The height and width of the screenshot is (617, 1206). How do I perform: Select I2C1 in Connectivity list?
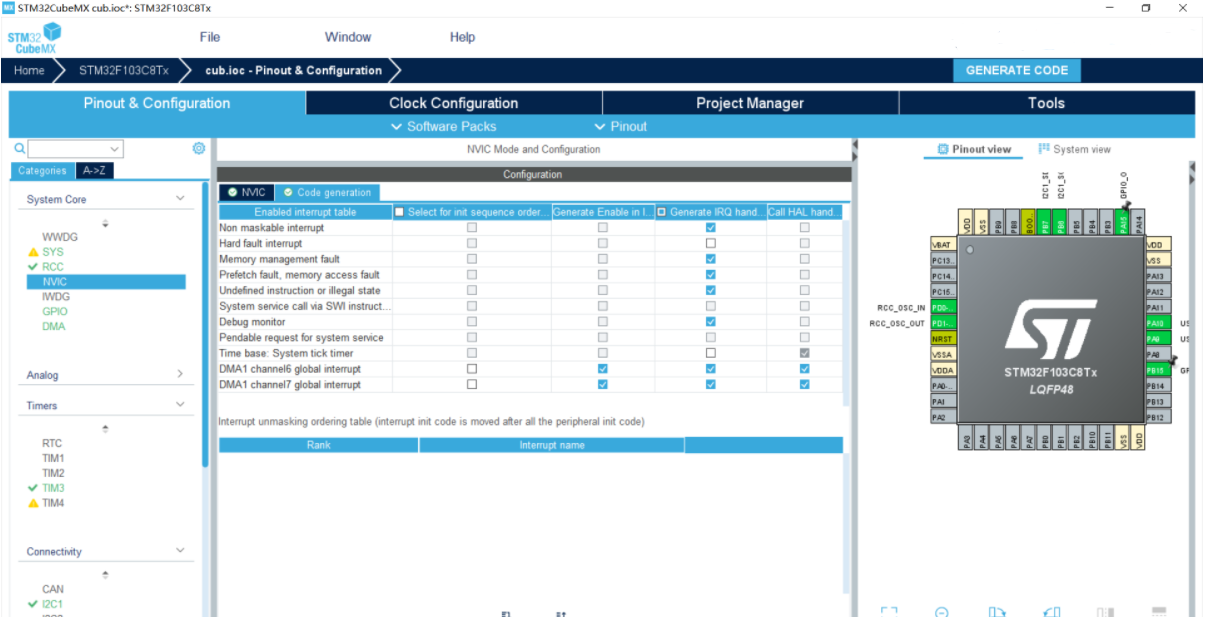coord(52,604)
